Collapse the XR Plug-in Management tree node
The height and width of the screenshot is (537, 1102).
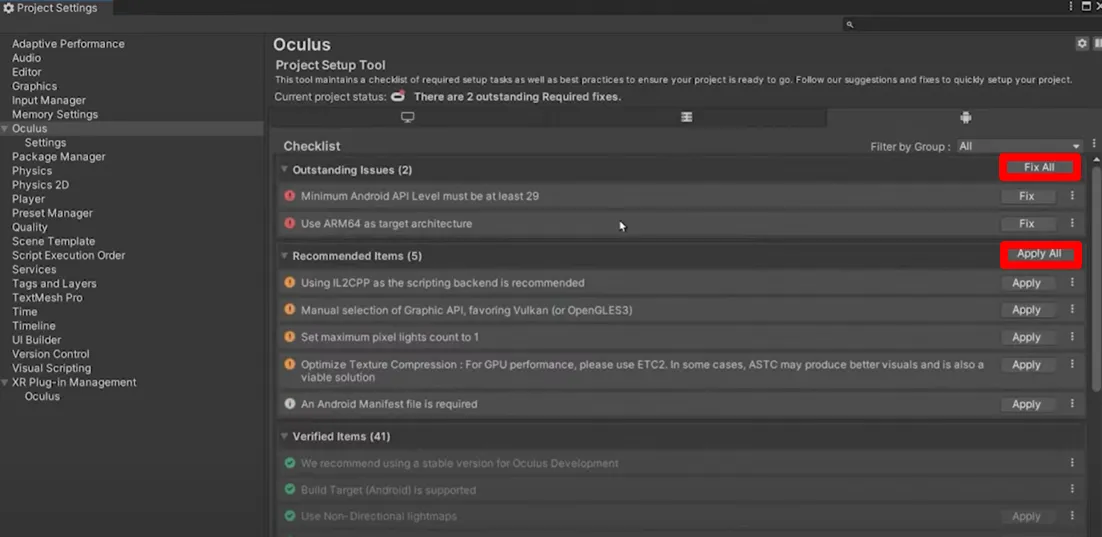click(x=5, y=382)
